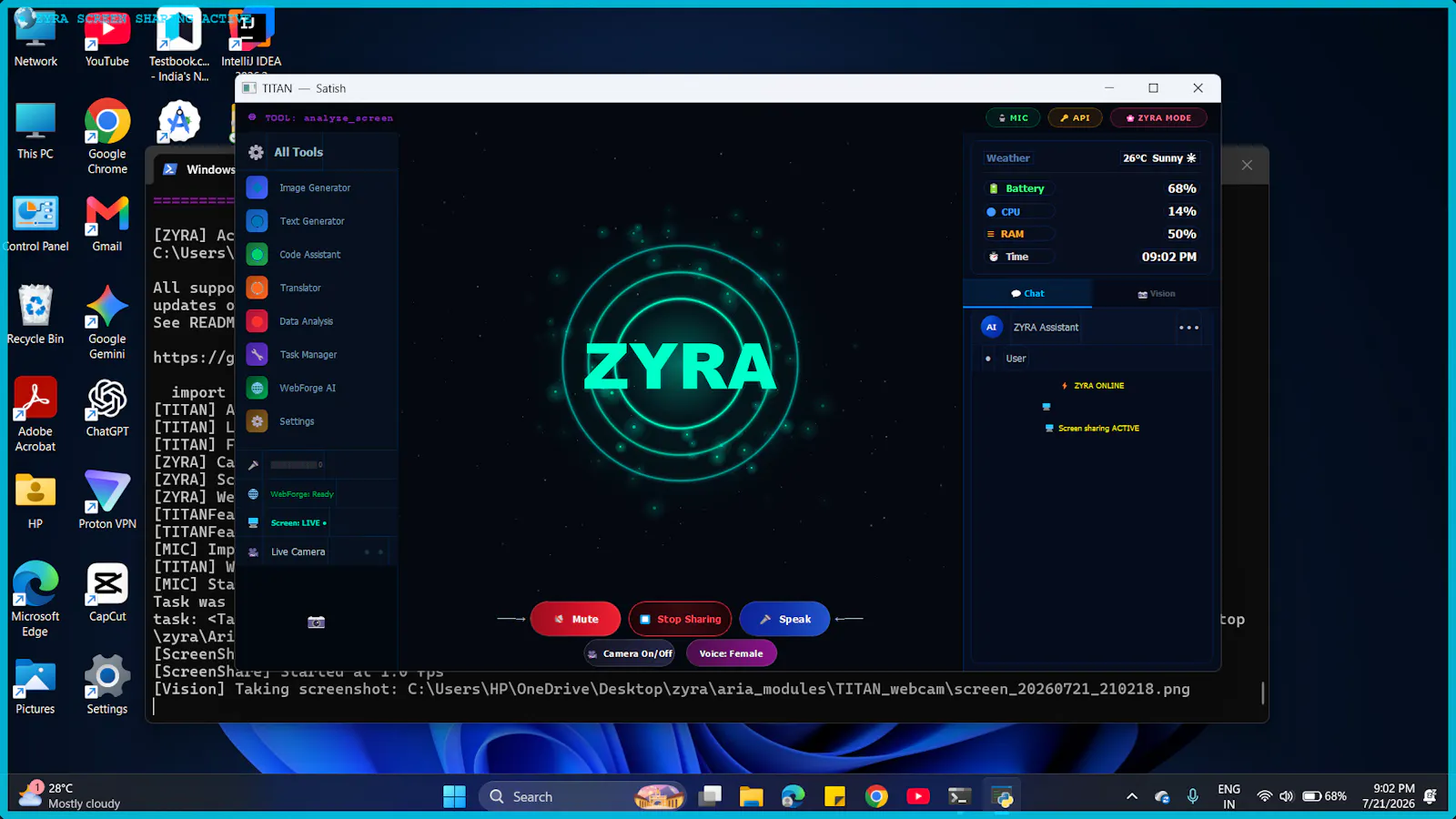This screenshot has width=1456, height=819.
Task: Open the Task Manager tool
Action: [x=315, y=355]
